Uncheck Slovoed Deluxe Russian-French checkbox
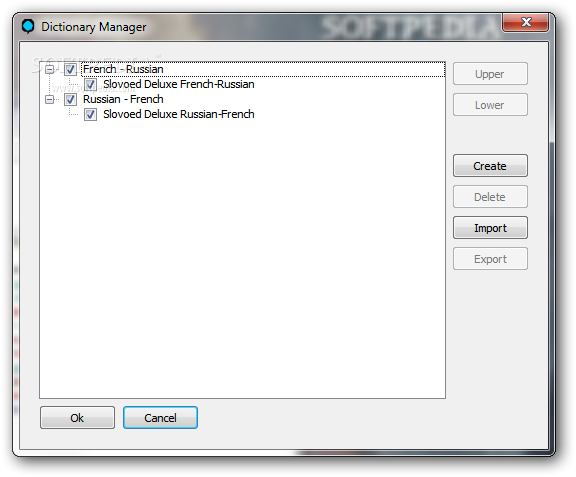This screenshot has height=477, width=576. pyautogui.click(x=90, y=114)
